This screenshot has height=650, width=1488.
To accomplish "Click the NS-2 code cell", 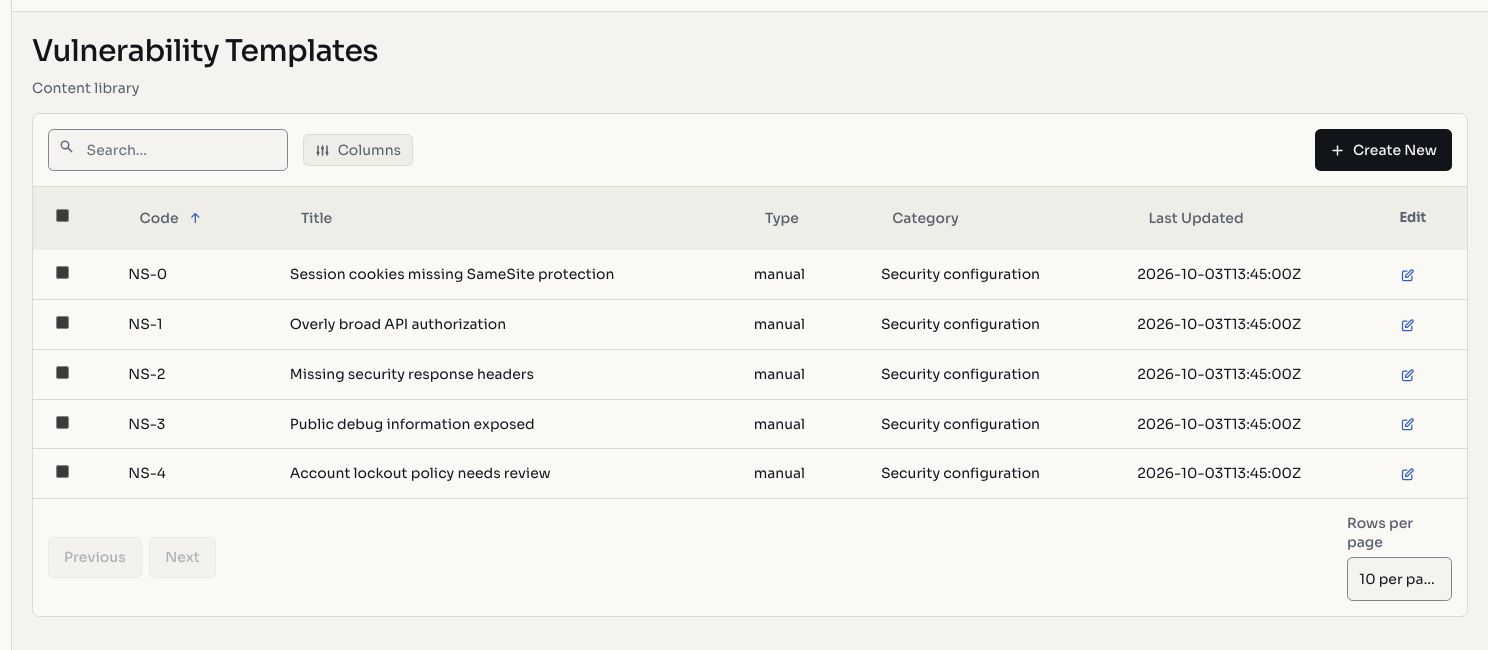I will click(147, 374).
